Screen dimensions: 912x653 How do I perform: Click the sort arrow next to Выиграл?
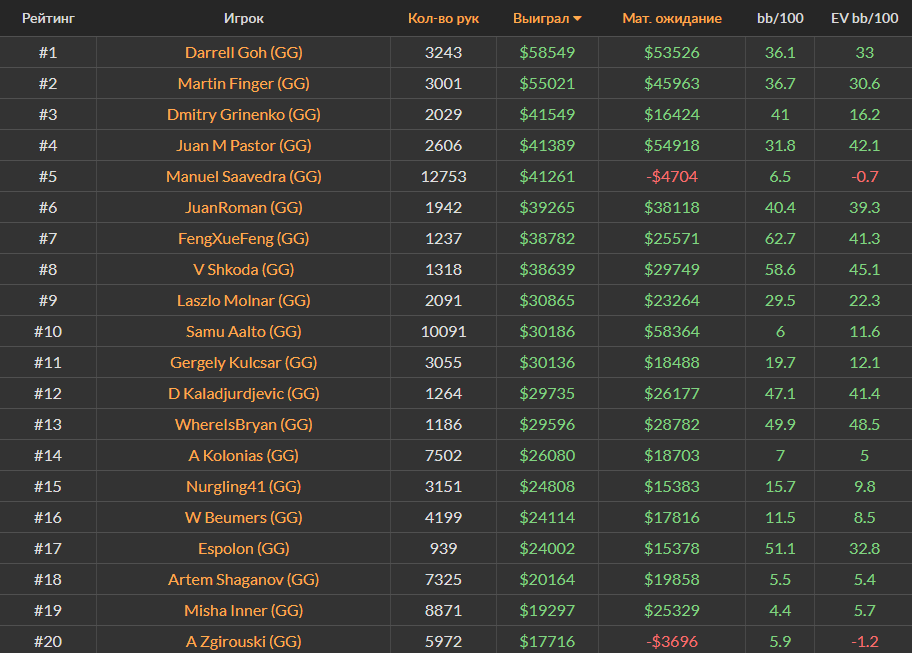[x=577, y=19]
